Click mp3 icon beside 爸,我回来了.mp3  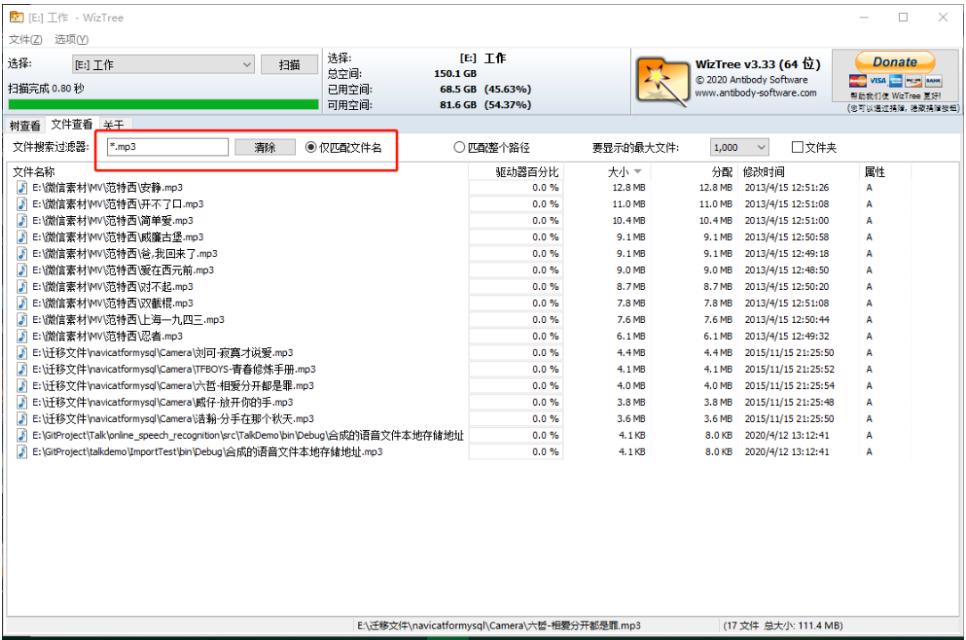click(22, 253)
